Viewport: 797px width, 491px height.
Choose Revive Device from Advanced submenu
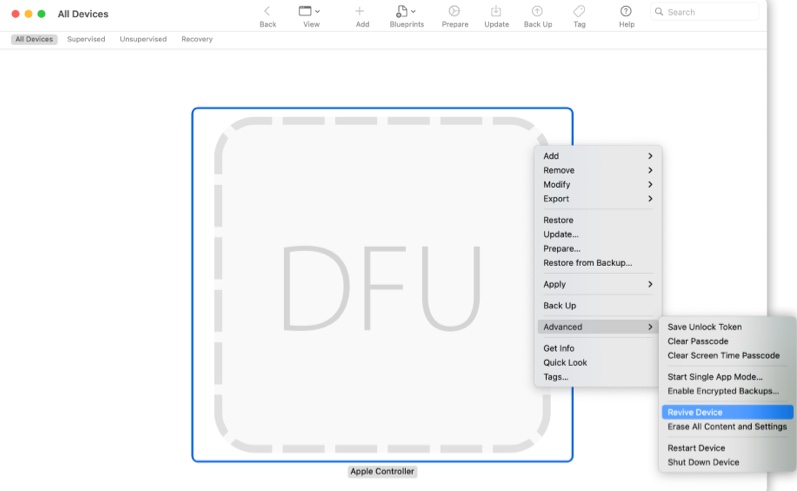pyautogui.click(x=695, y=412)
